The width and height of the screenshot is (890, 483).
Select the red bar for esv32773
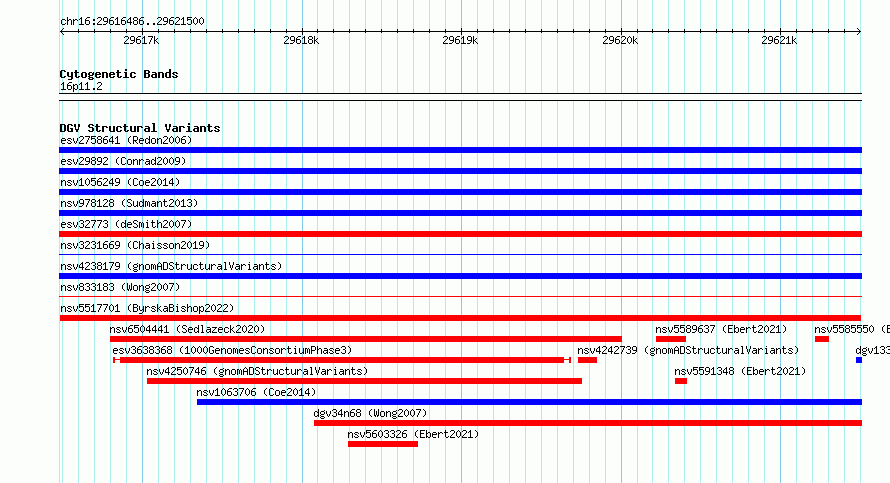[x=460, y=234]
